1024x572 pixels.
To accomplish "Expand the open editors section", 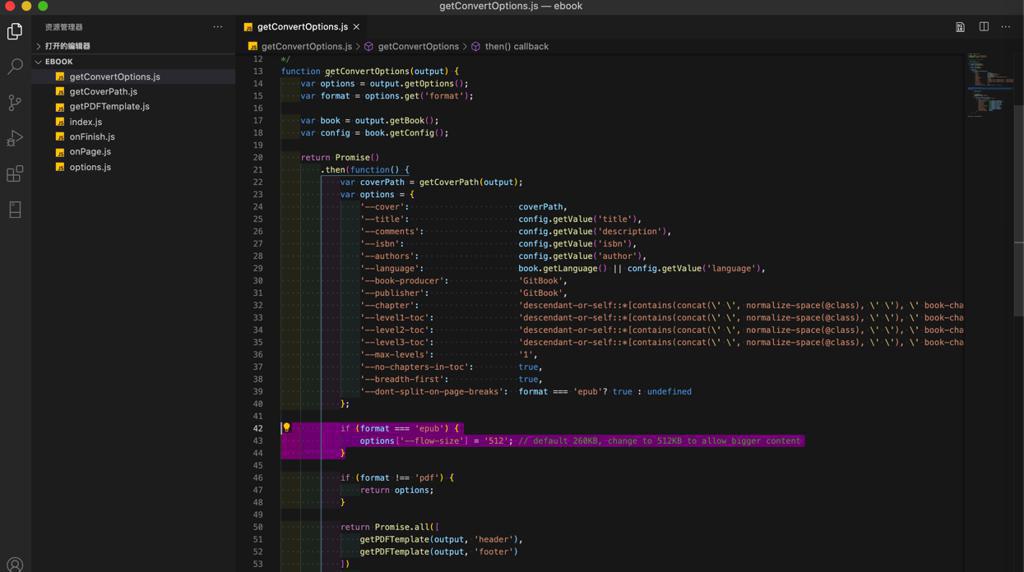I will (x=134, y=46).
